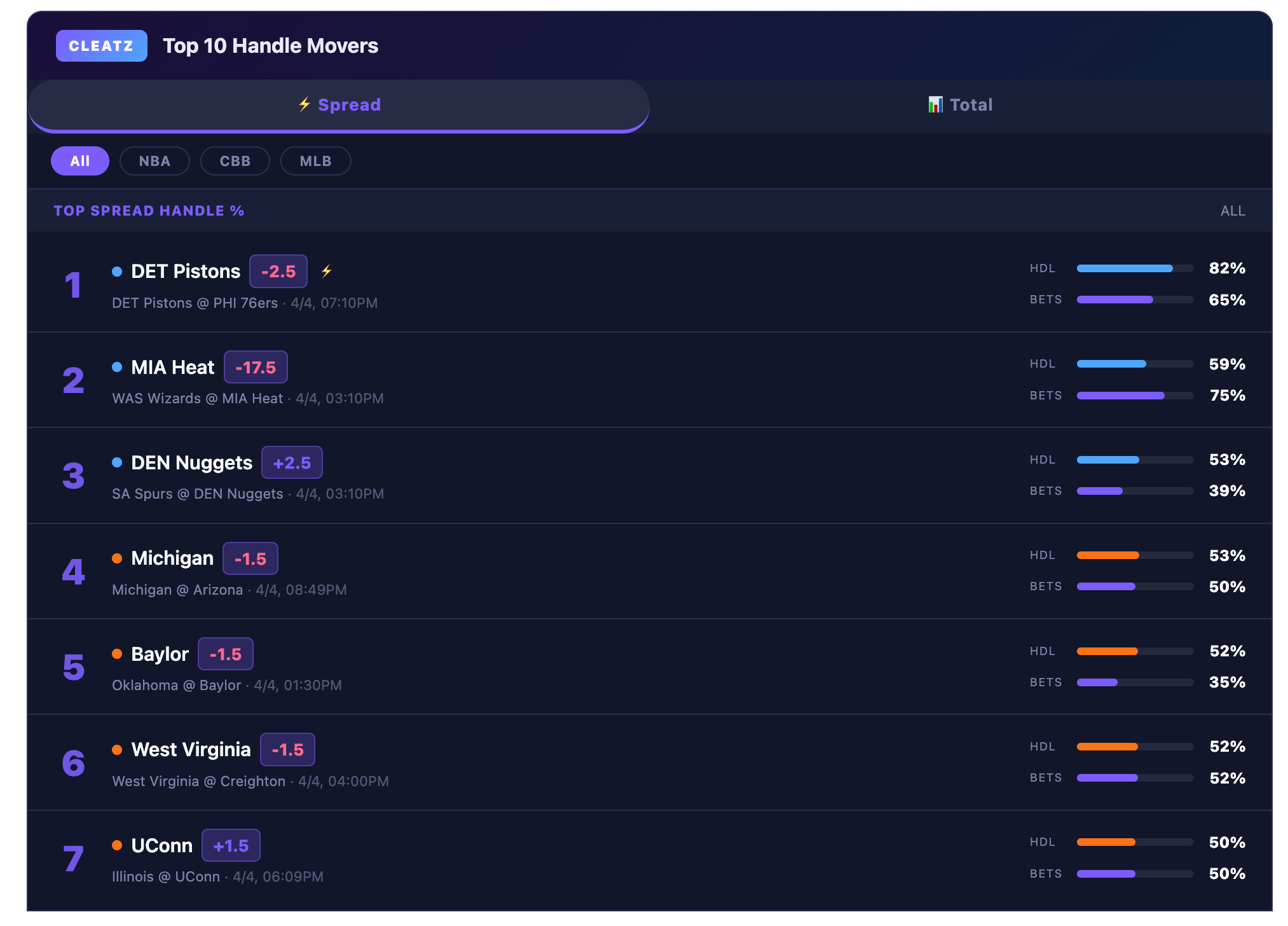Click the Baylor BETS progress bar
Screen dimensions: 1288x926
[x=1135, y=682]
